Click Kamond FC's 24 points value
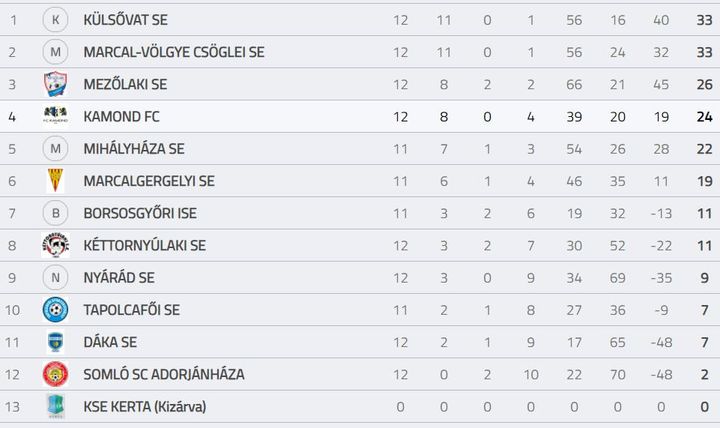 click(704, 117)
